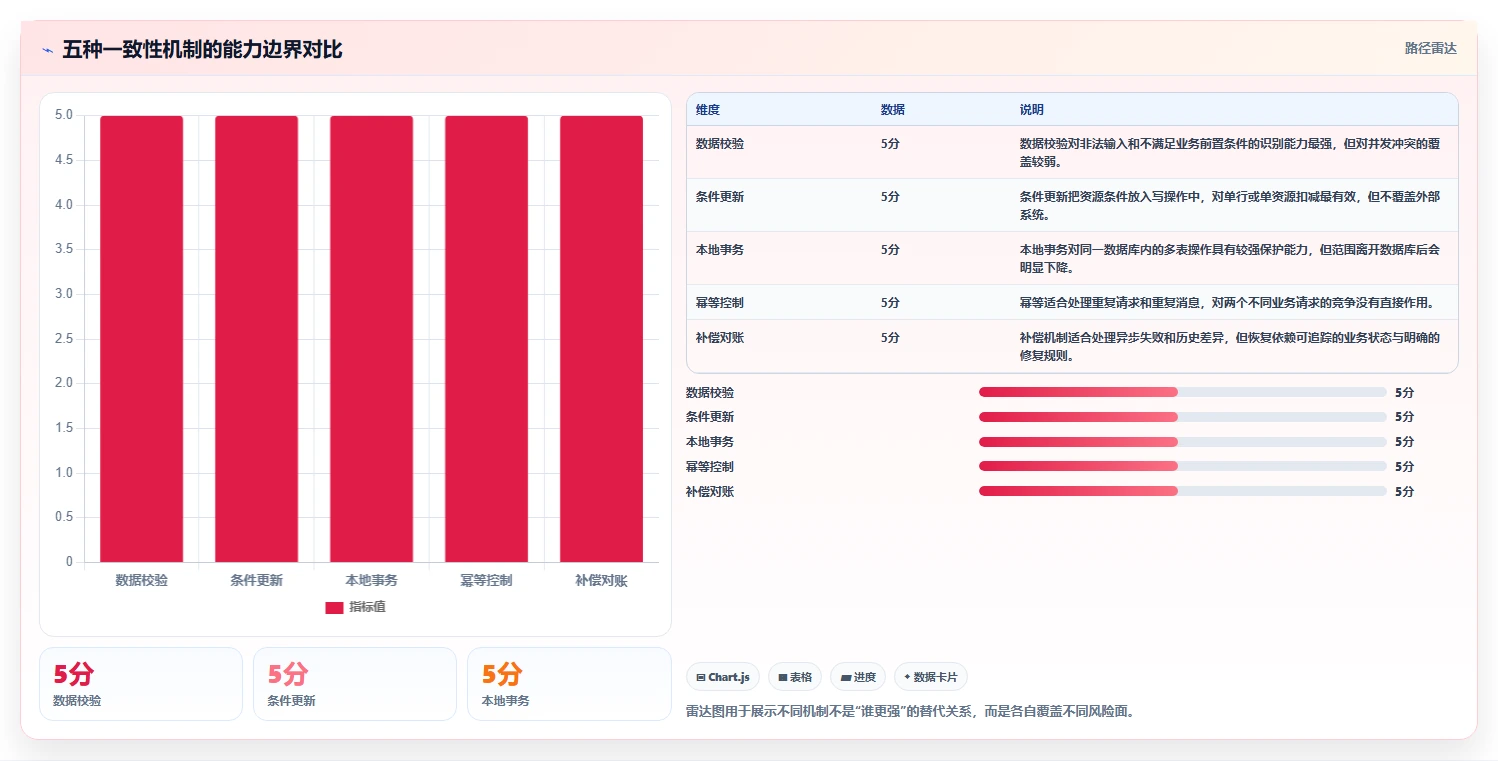Image resolution: width=1498 pixels, height=761 pixels.
Task: Click the 2.5 y-axis tick label
Action: tap(64, 338)
